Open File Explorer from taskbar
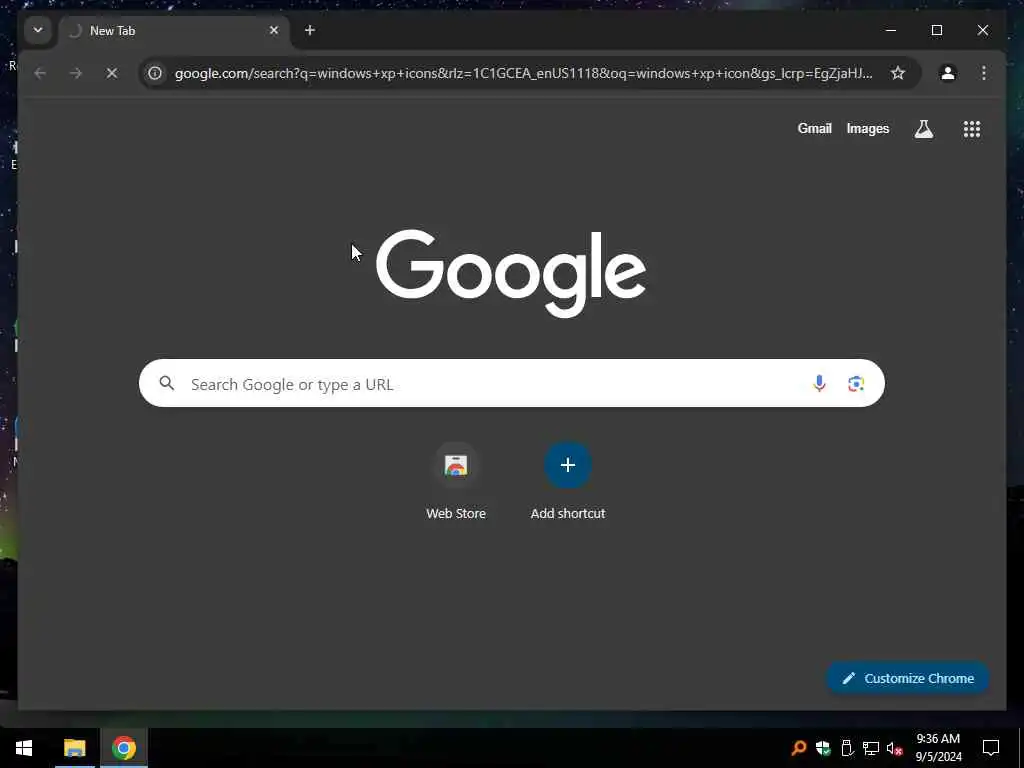 click(x=74, y=748)
